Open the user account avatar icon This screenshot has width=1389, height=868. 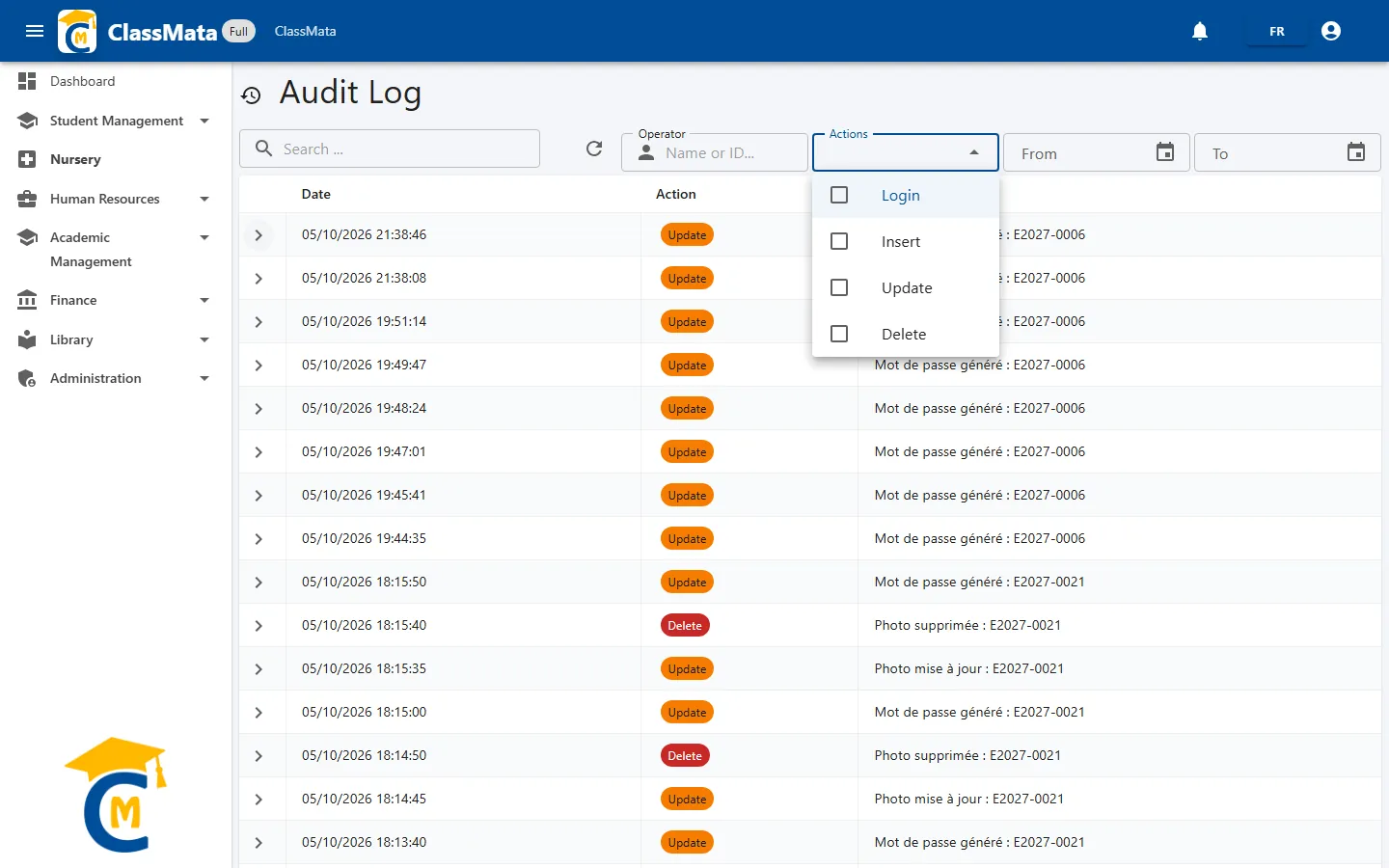pos(1331,31)
